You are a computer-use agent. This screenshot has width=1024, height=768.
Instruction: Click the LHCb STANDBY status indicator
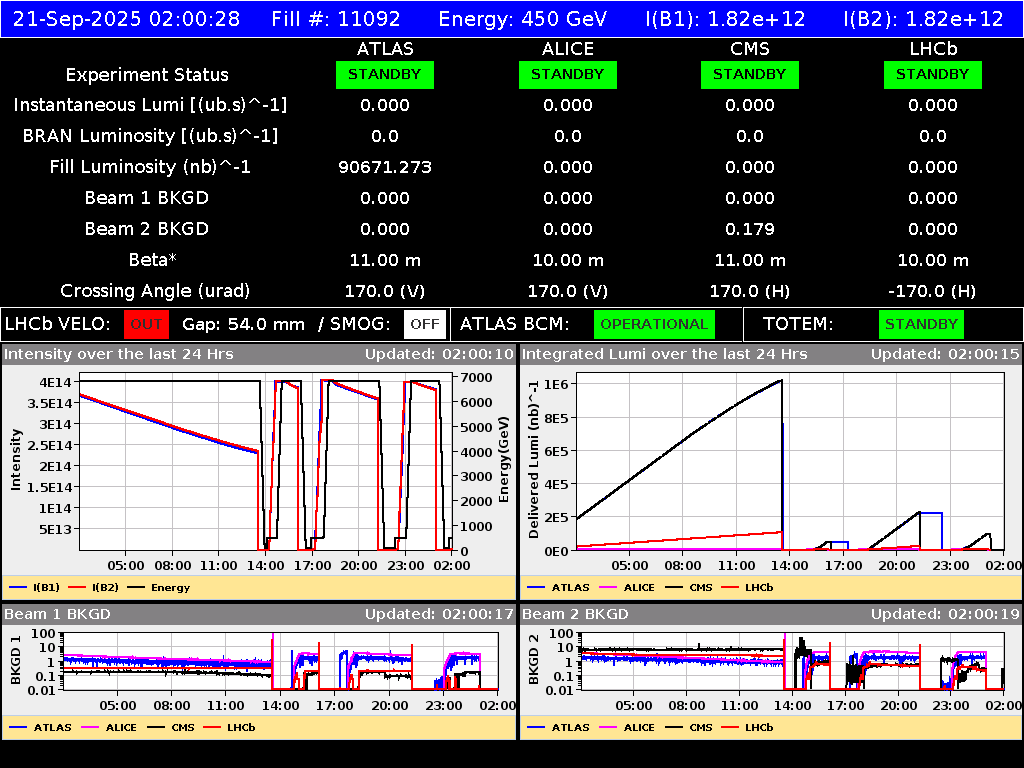pyautogui.click(x=932, y=74)
